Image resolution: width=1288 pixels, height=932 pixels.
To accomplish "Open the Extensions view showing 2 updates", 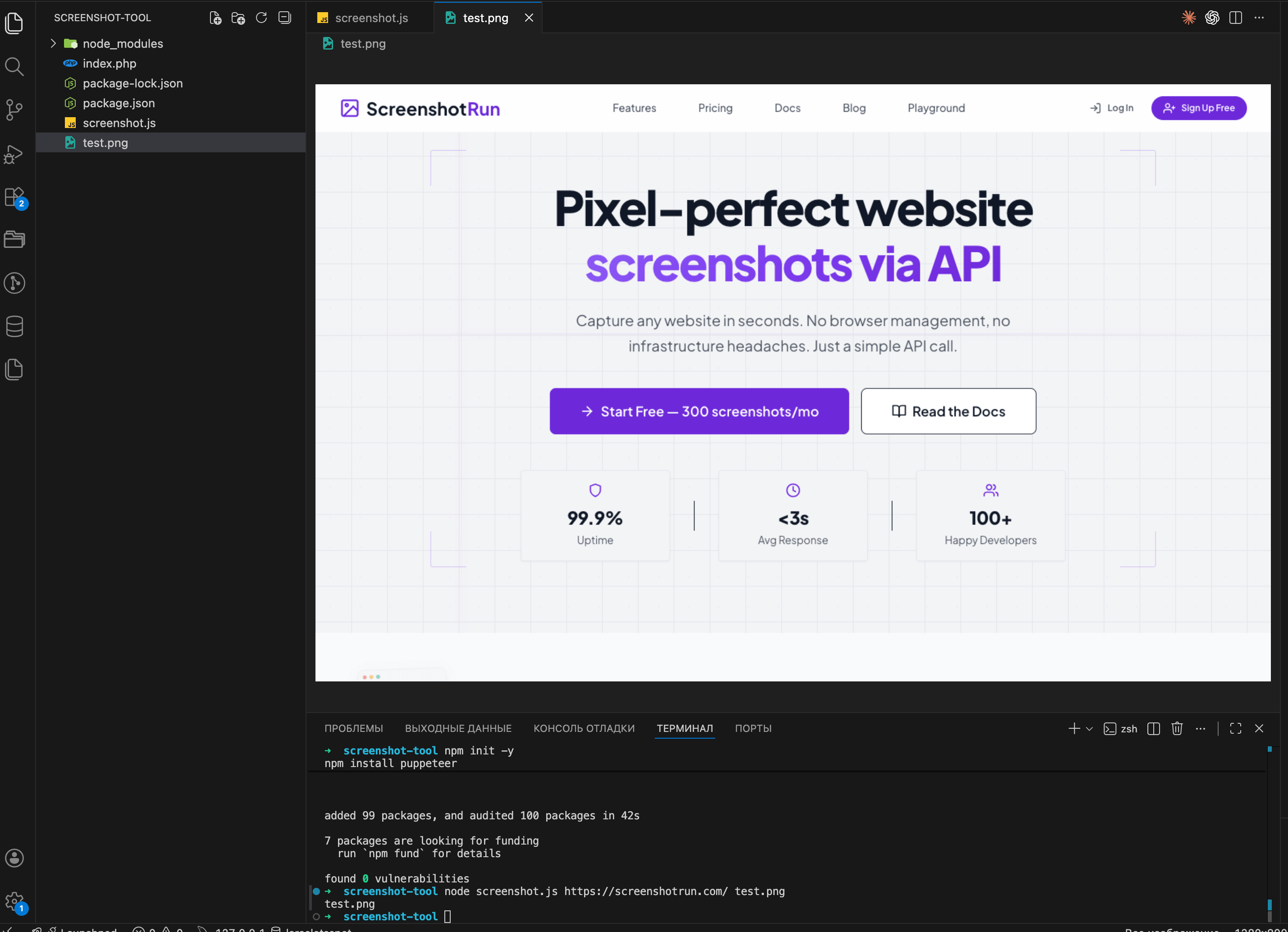I will [x=14, y=196].
